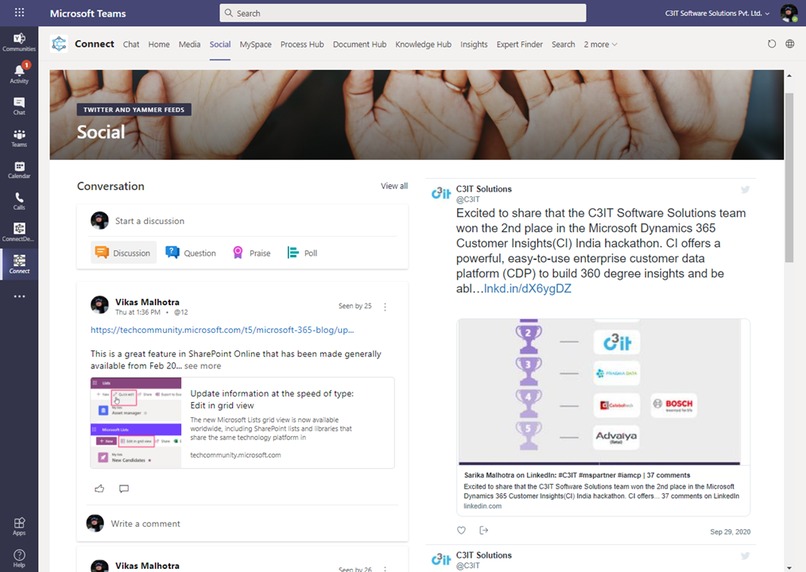
Task: Open C3IT Solutions name on second tweet
Action: (x=484, y=556)
